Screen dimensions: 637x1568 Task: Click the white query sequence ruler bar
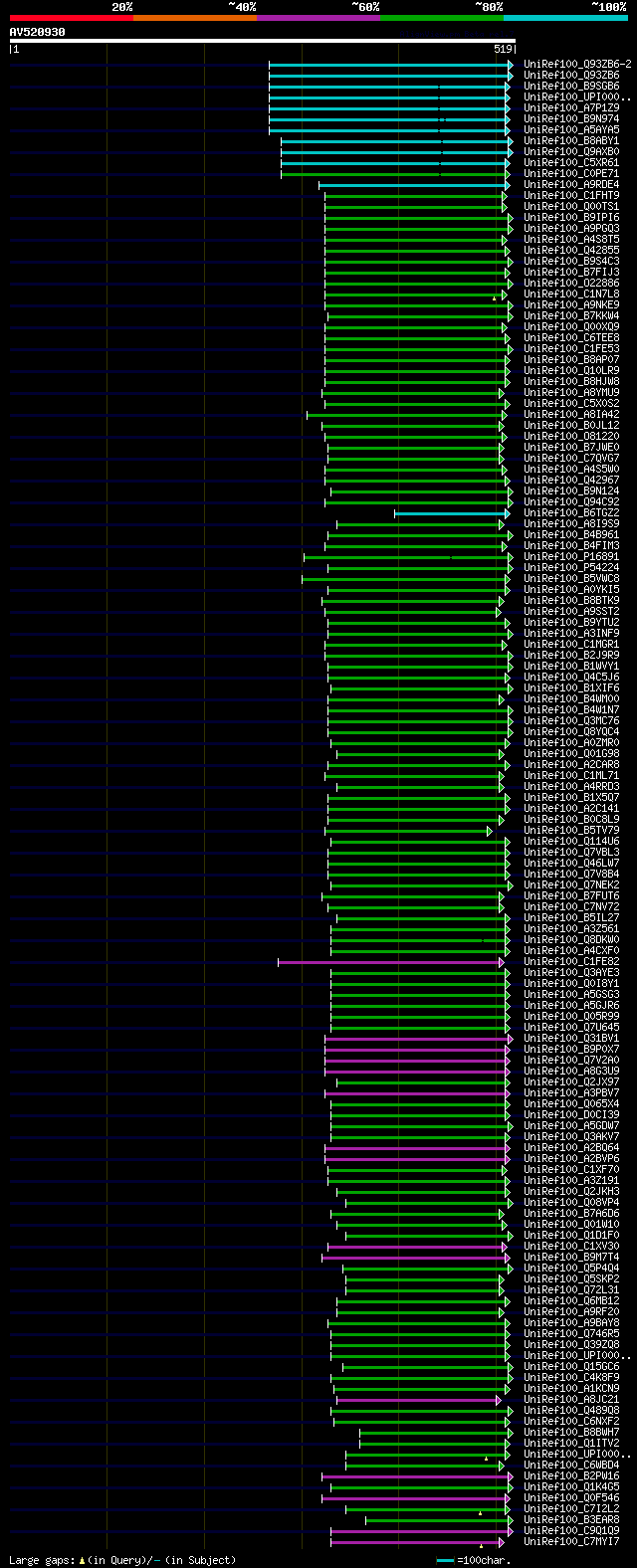(x=262, y=41)
